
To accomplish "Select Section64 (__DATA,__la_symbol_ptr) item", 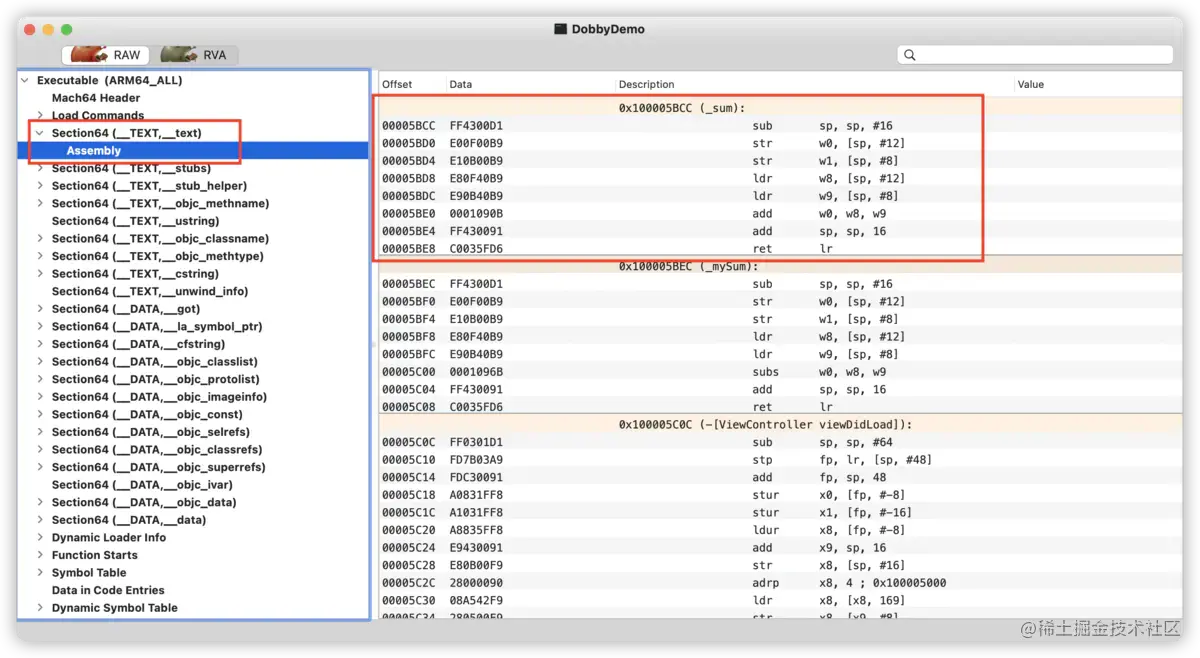I will pos(157,327).
